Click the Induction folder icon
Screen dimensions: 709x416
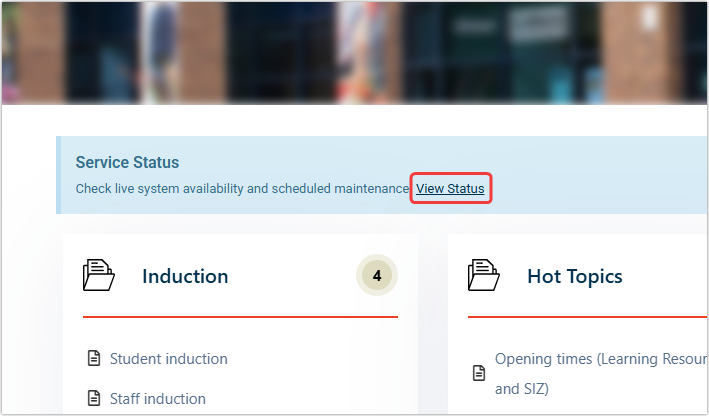(99, 276)
